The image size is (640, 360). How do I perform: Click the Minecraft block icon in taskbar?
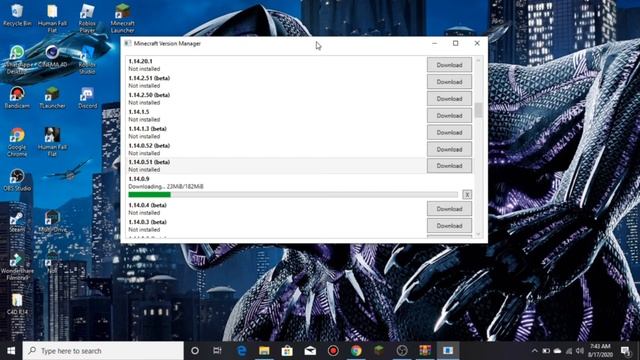(x=379, y=351)
